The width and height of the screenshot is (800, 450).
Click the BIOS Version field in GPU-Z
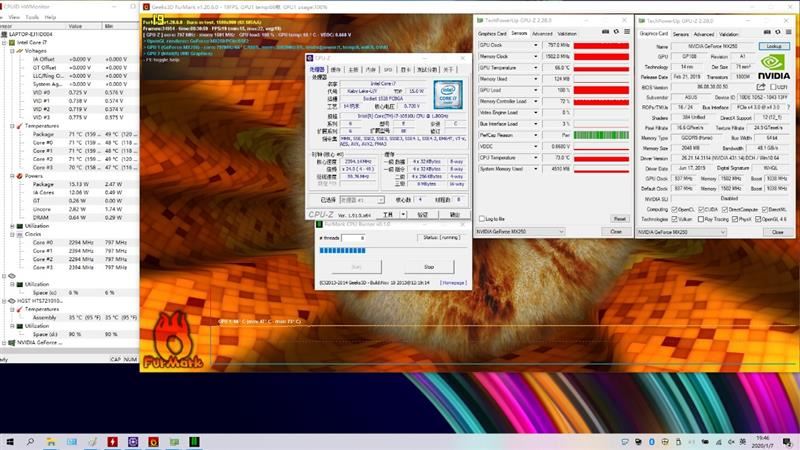pyautogui.click(x=713, y=87)
